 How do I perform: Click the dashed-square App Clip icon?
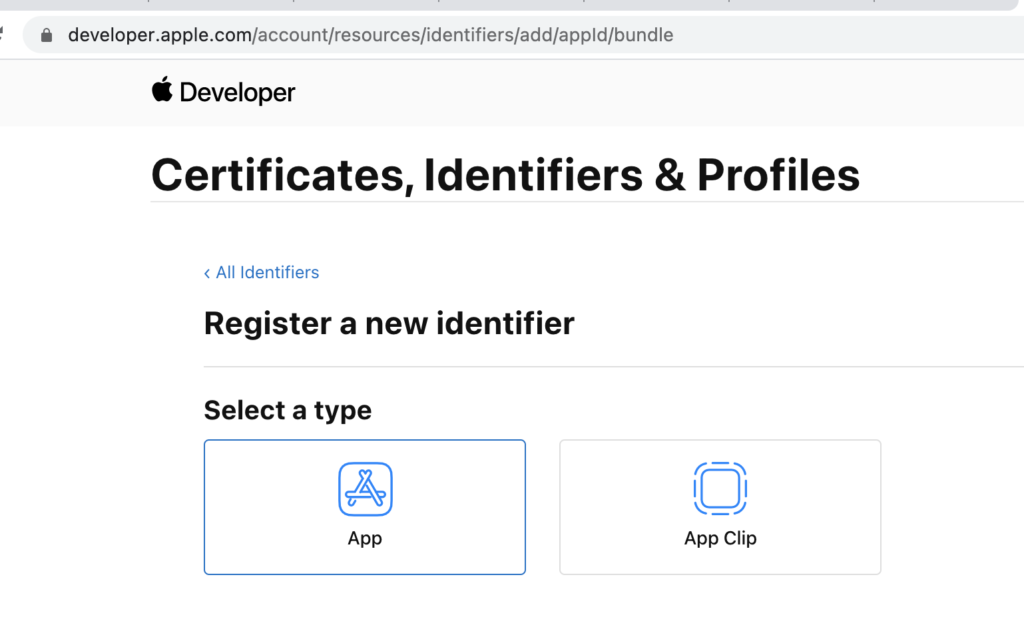(720, 489)
